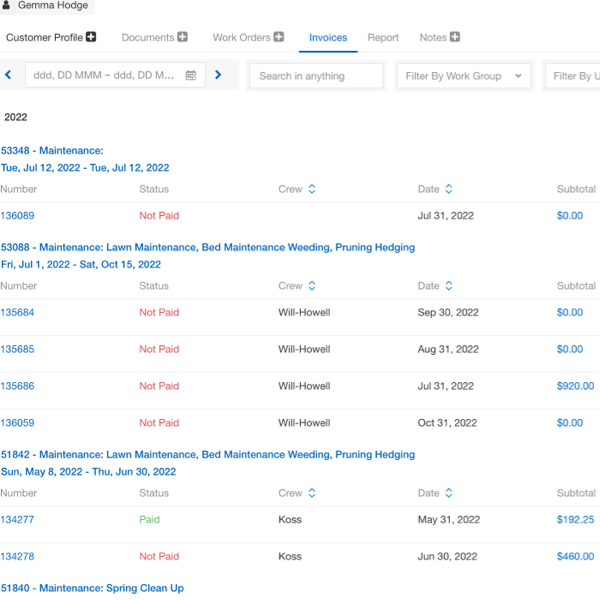Sort by Date in work order 53088 table
Viewport: 600px width, 600px height.
[449, 286]
